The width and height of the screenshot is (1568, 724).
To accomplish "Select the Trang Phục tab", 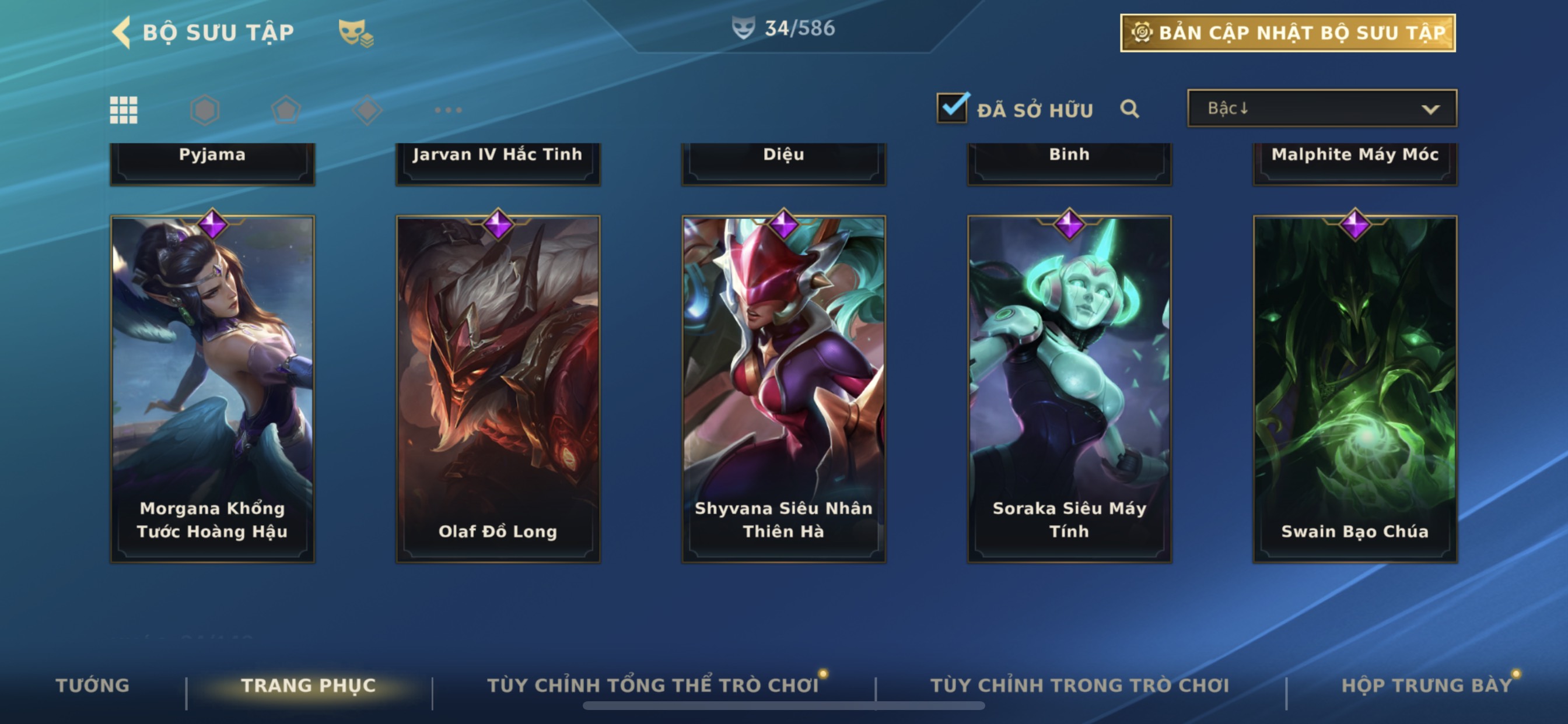I will click(x=309, y=685).
